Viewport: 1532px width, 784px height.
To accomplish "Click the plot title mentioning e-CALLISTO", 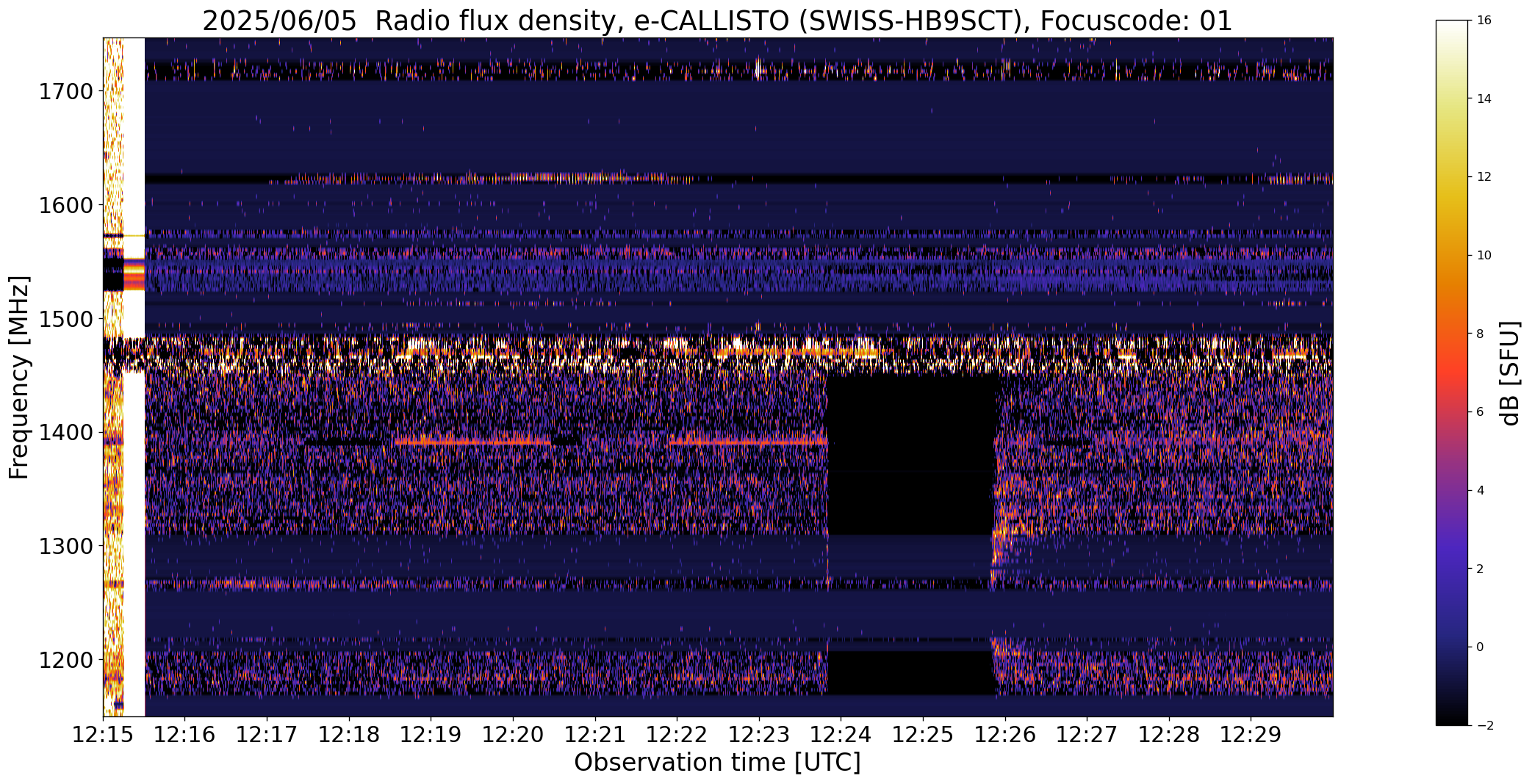I will pyautogui.click(x=717, y=21).
